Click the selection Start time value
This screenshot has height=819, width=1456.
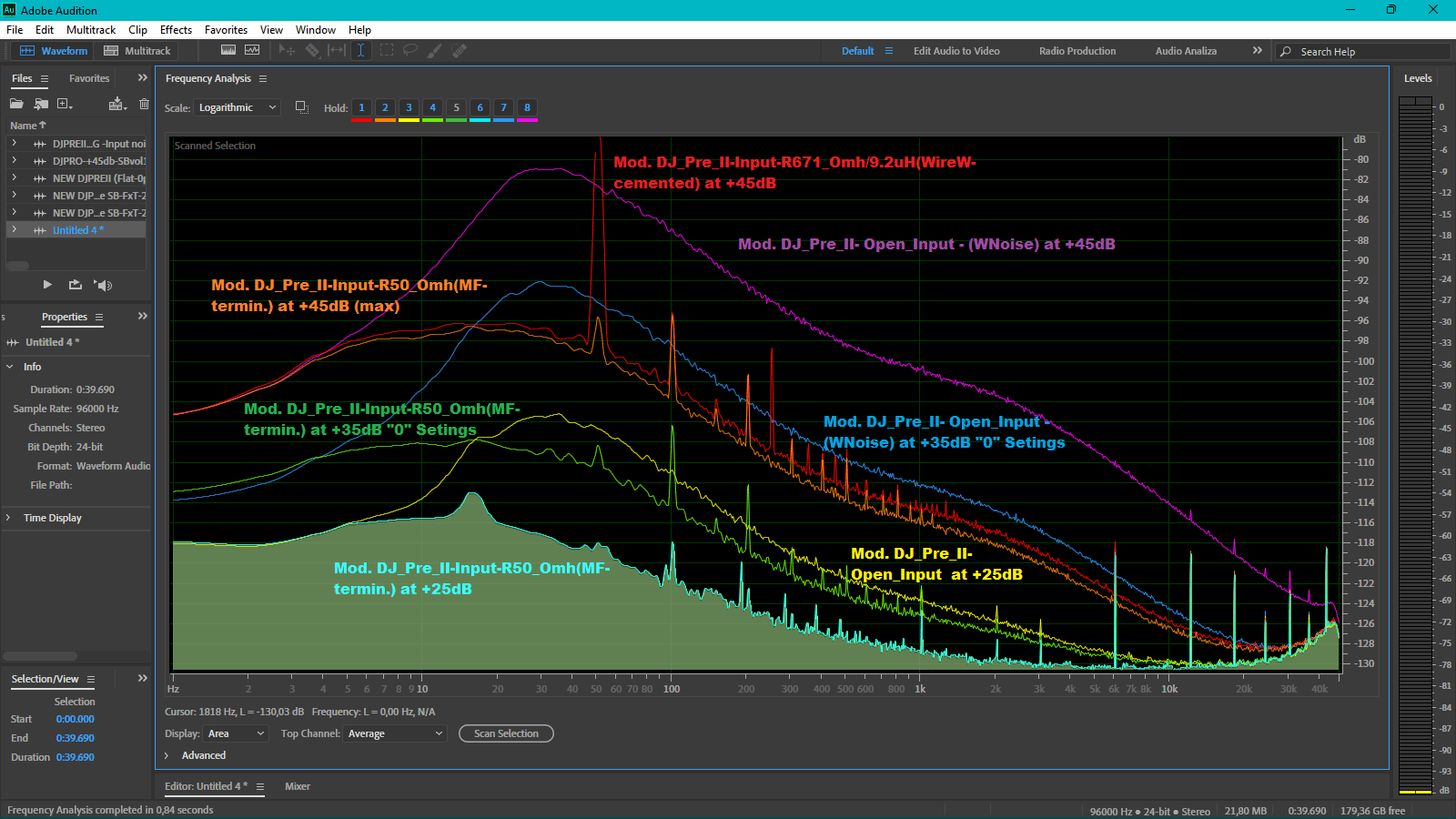(76, 719)
